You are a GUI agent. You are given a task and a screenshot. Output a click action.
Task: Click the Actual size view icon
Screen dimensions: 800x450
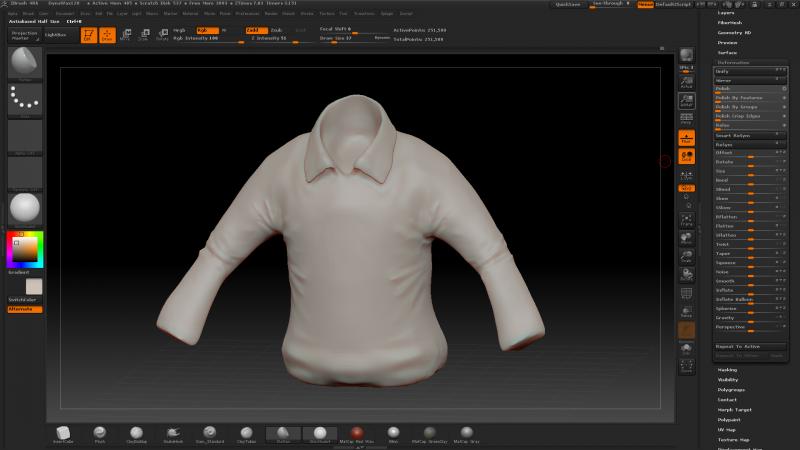[x=686, y=82]
